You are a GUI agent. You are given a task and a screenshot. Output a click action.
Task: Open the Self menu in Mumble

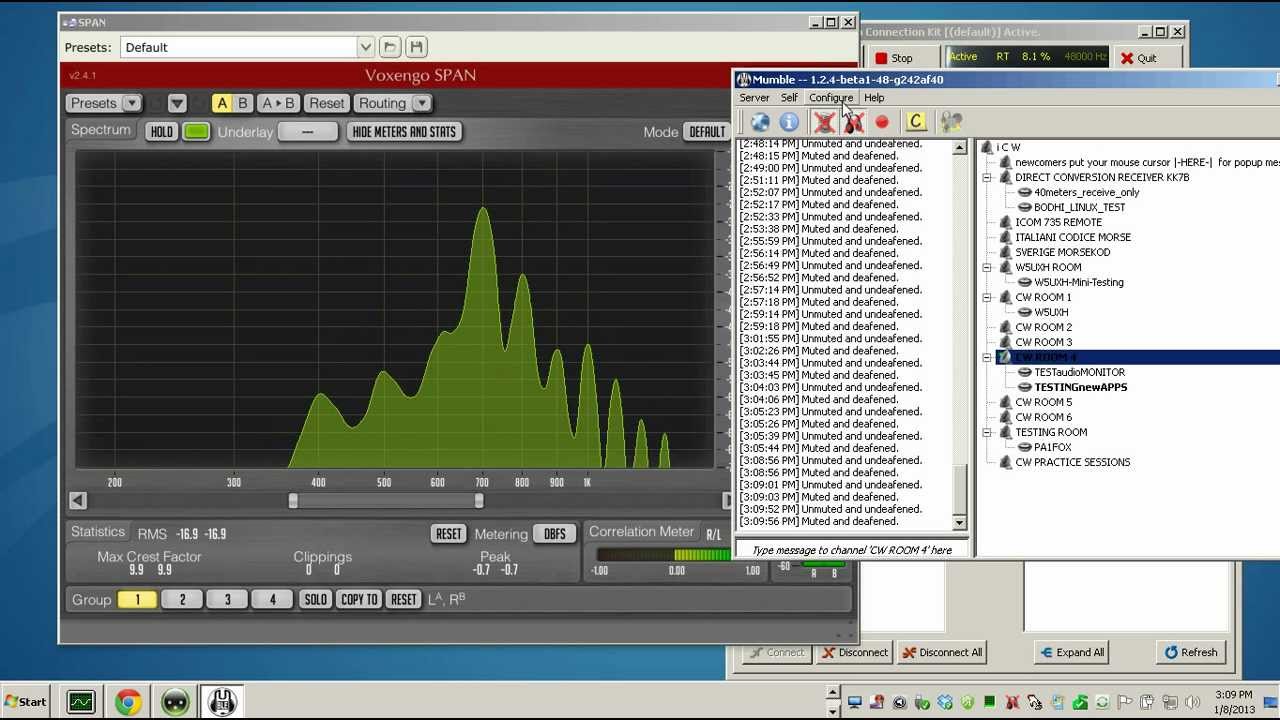pyautogui.click(x=789, y=98)
